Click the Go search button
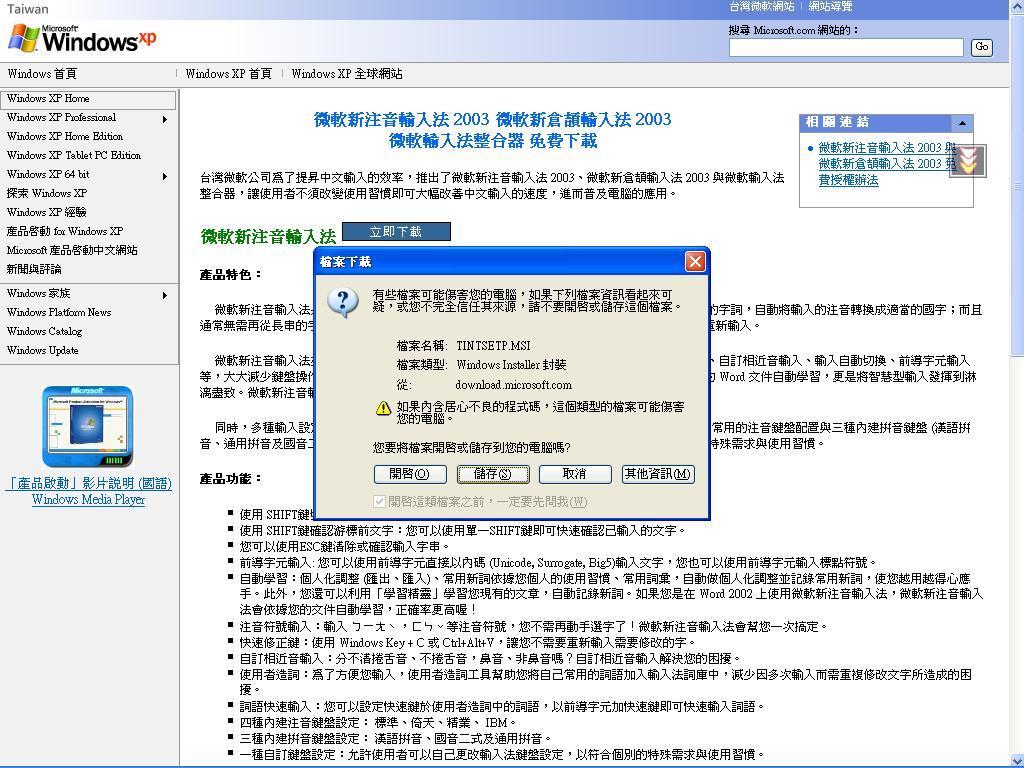 982,47
